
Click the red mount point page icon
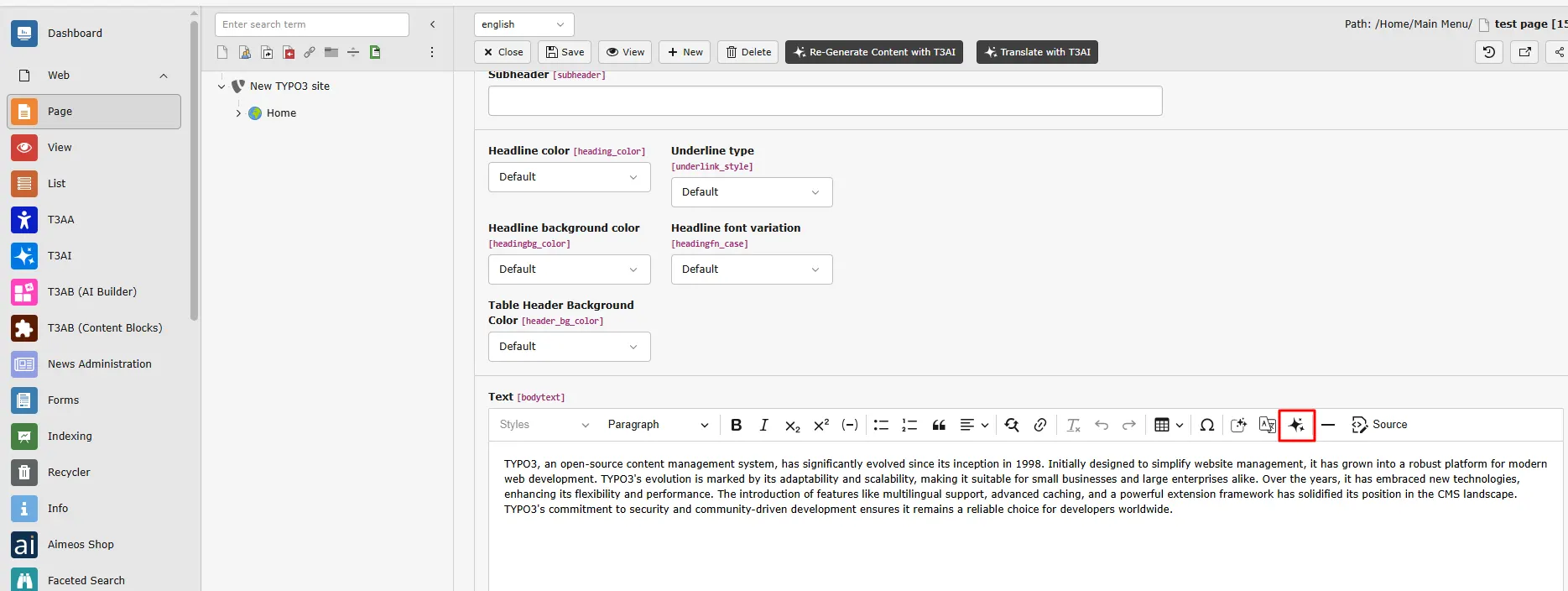click(x=289, y=52)
